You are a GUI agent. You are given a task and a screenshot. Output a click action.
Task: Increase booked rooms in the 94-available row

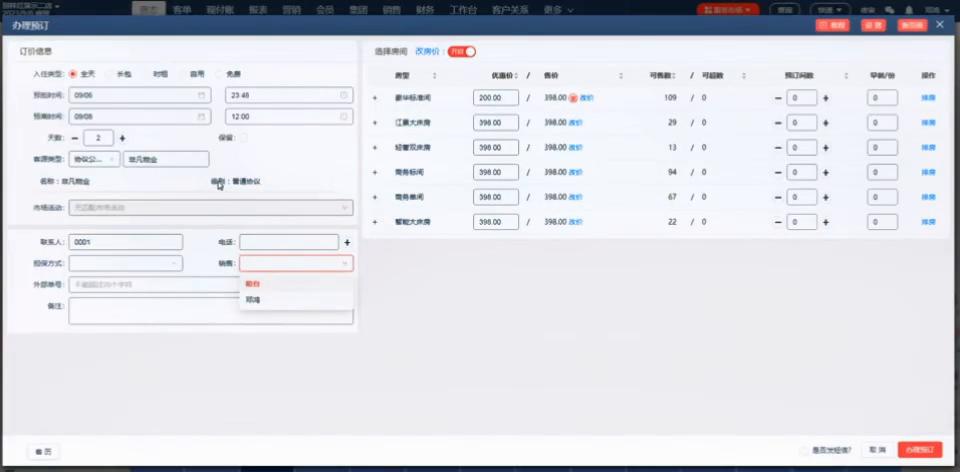825,172
